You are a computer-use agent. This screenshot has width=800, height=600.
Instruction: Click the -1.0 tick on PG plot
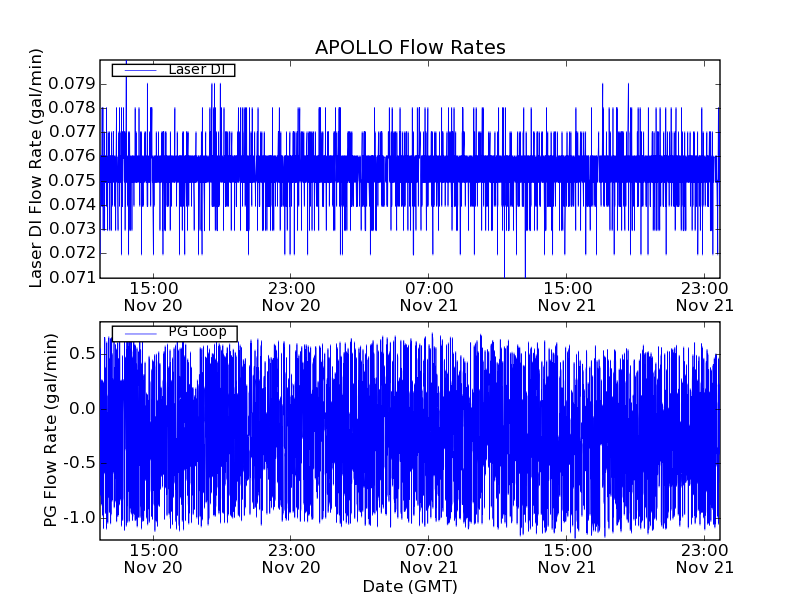point(79,518)
